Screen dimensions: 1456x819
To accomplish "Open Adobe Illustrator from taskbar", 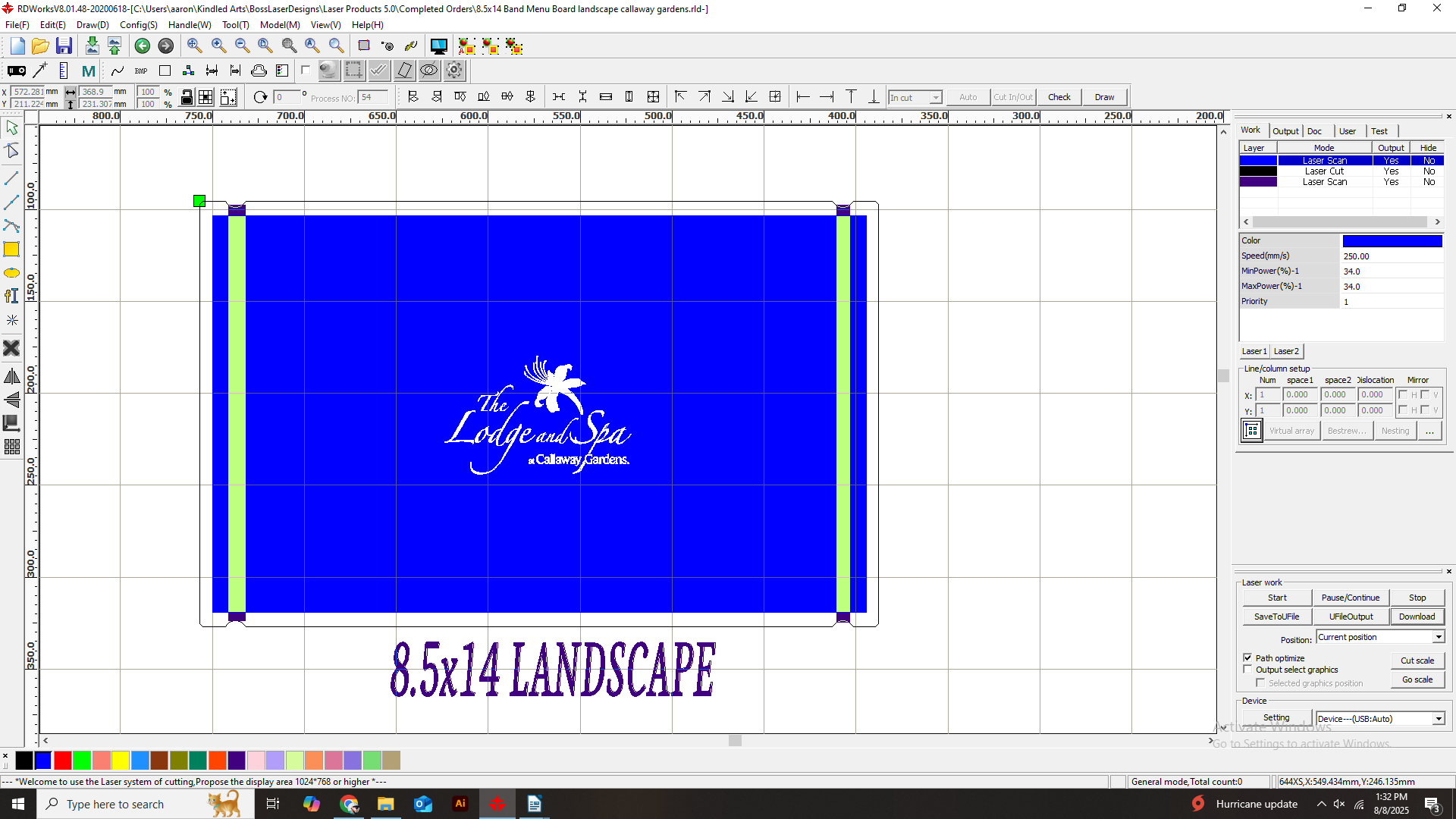I will pos(460,804).
